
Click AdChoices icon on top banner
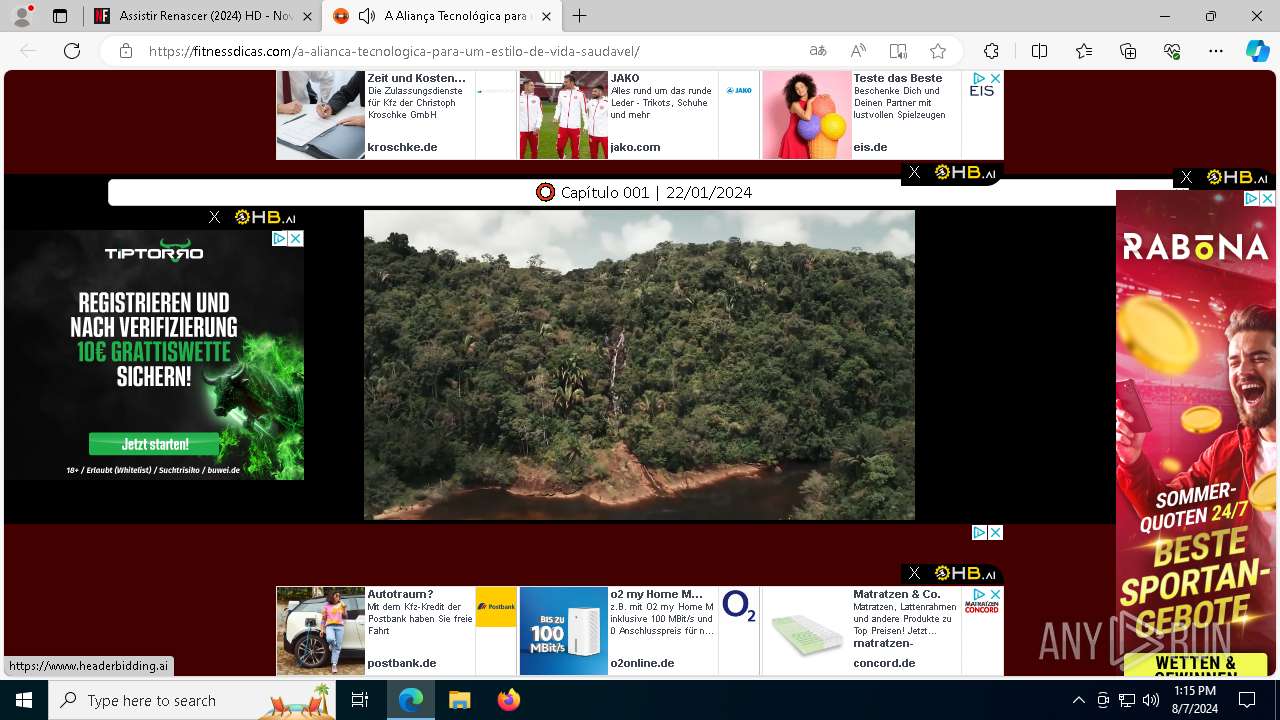click(980, 78)
